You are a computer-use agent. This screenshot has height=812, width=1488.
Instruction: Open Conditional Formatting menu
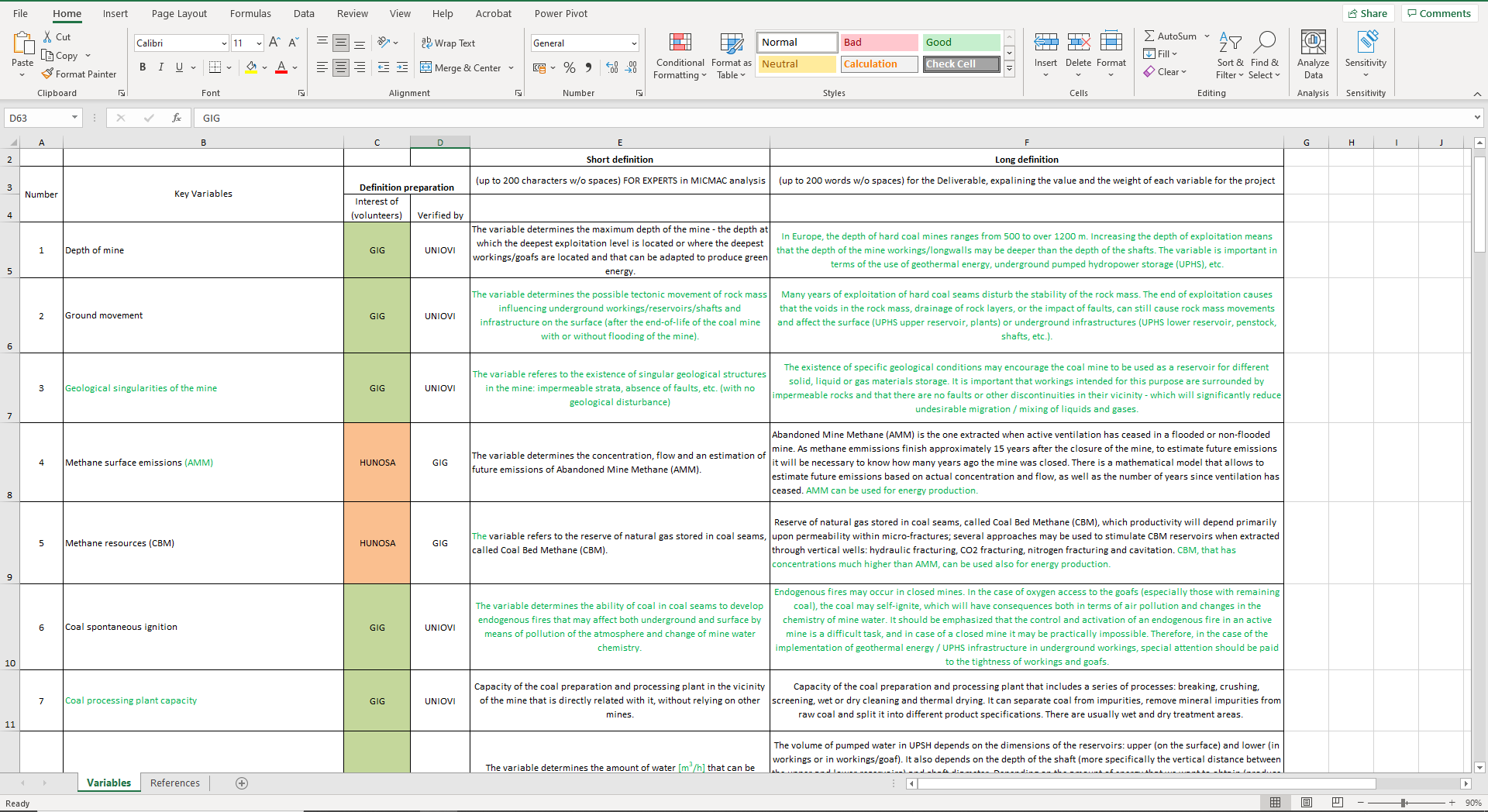click(x=680, y=56)
